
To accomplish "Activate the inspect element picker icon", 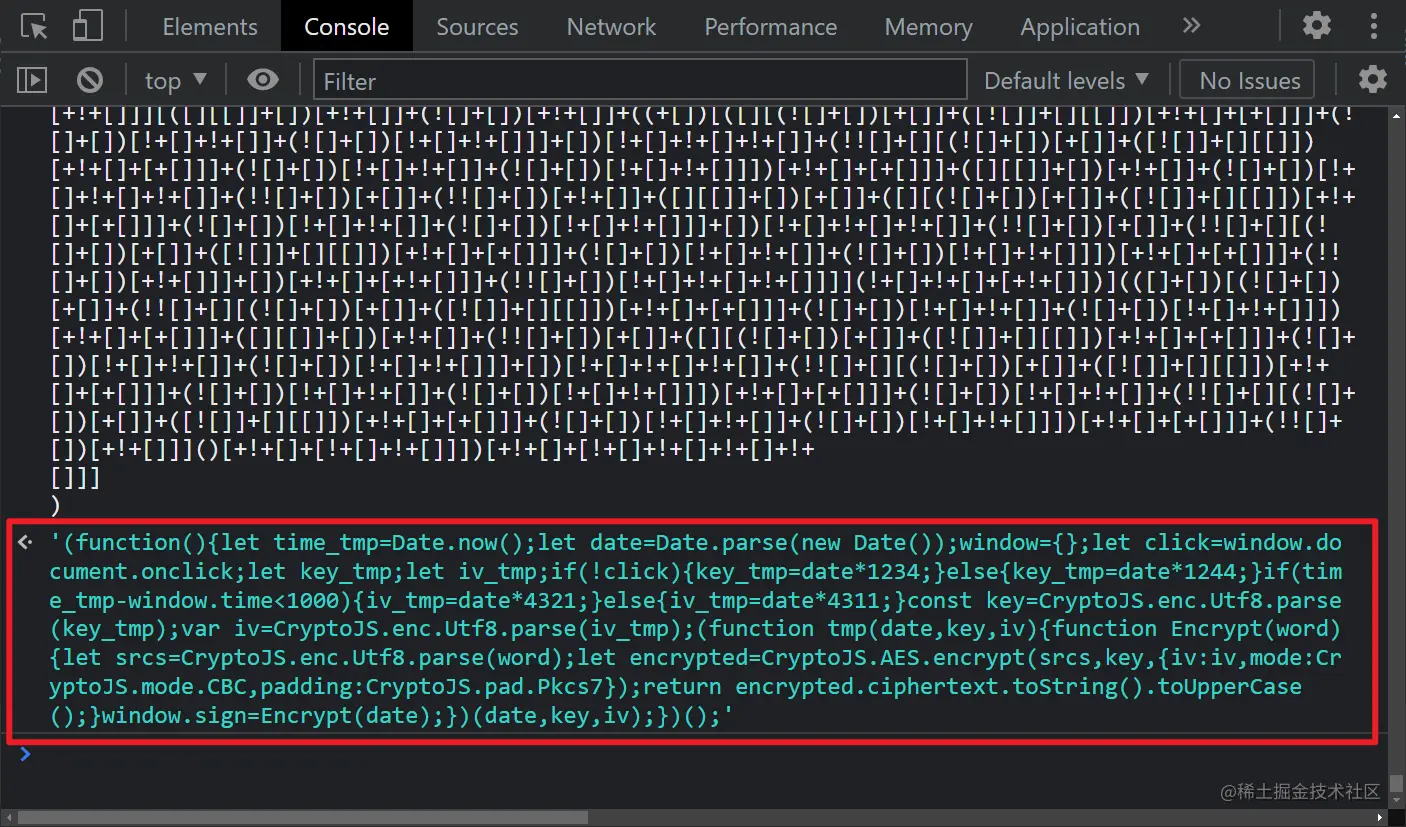I will point(33,26).
